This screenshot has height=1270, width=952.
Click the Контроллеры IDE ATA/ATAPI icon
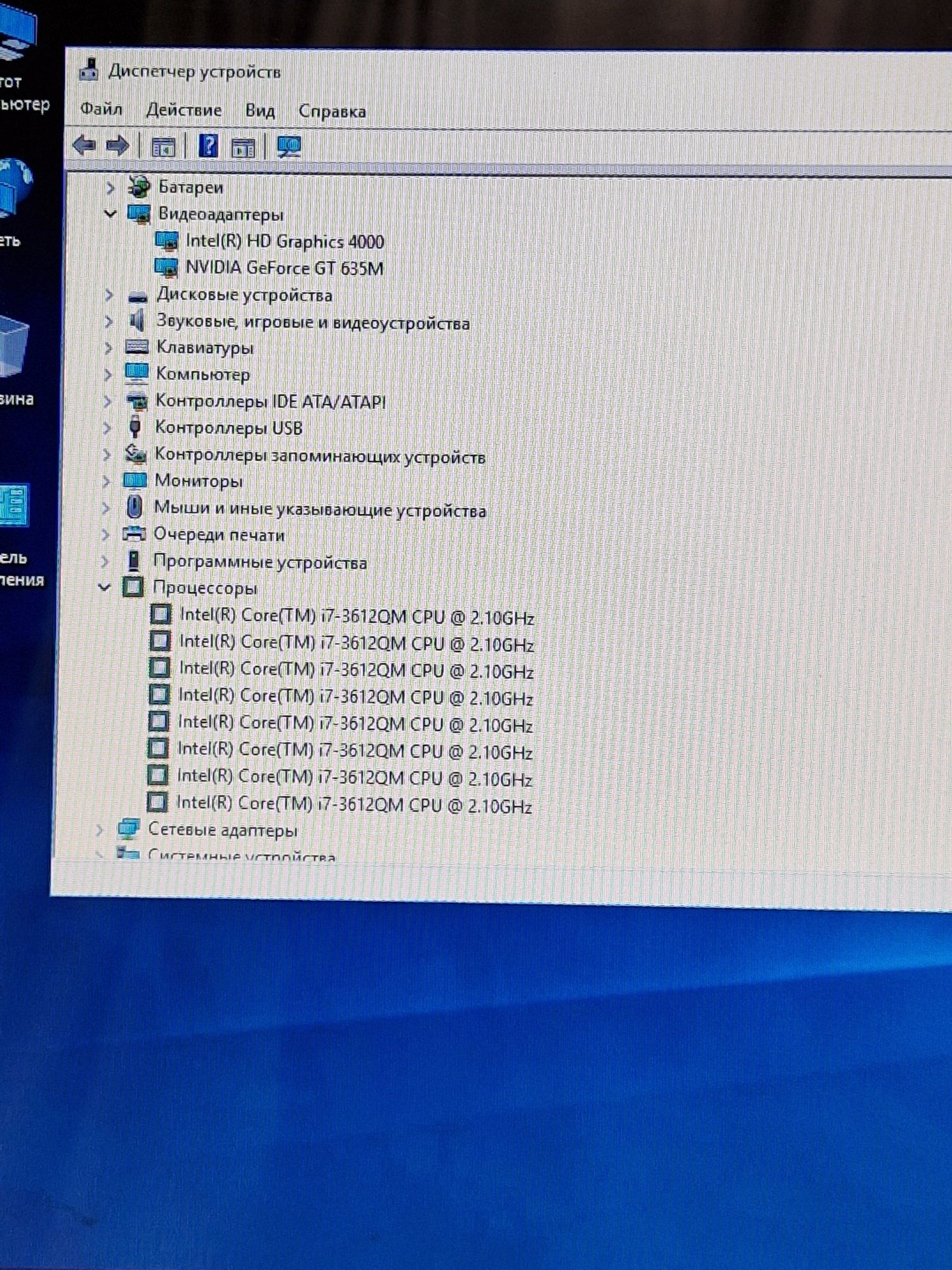point(136,401)
